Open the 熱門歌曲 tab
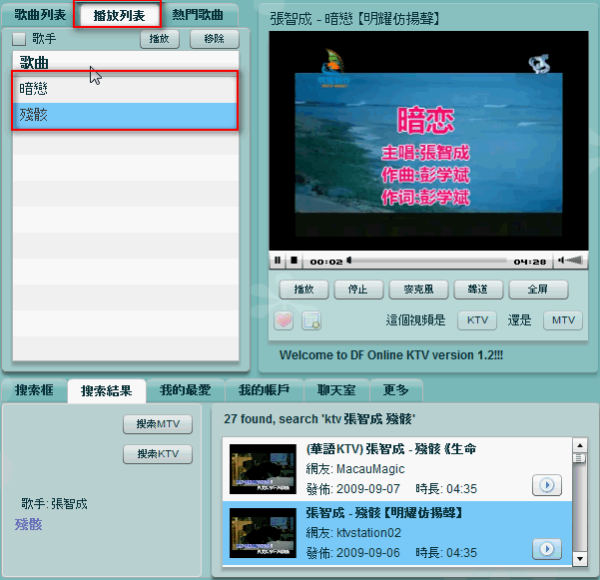Viewport: 600px width, 580px height. coord(197,15)
